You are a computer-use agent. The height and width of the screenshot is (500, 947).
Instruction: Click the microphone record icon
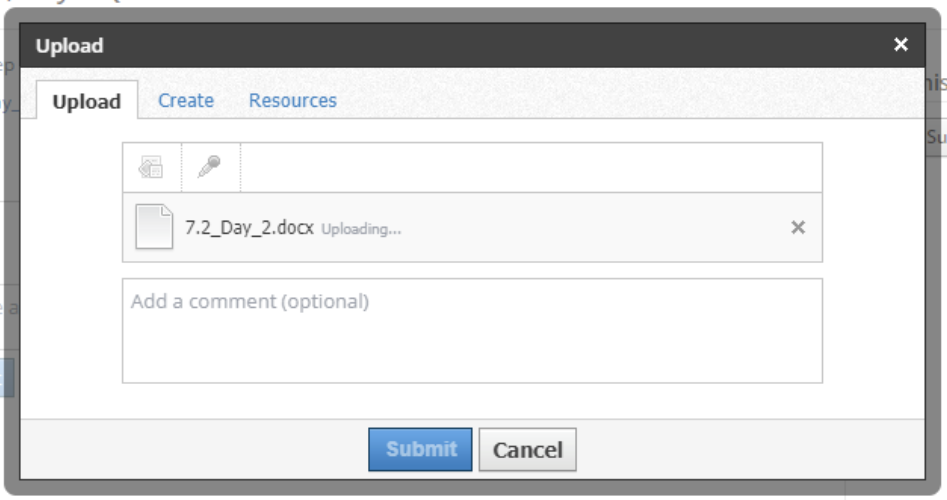[x=210, y=168]
